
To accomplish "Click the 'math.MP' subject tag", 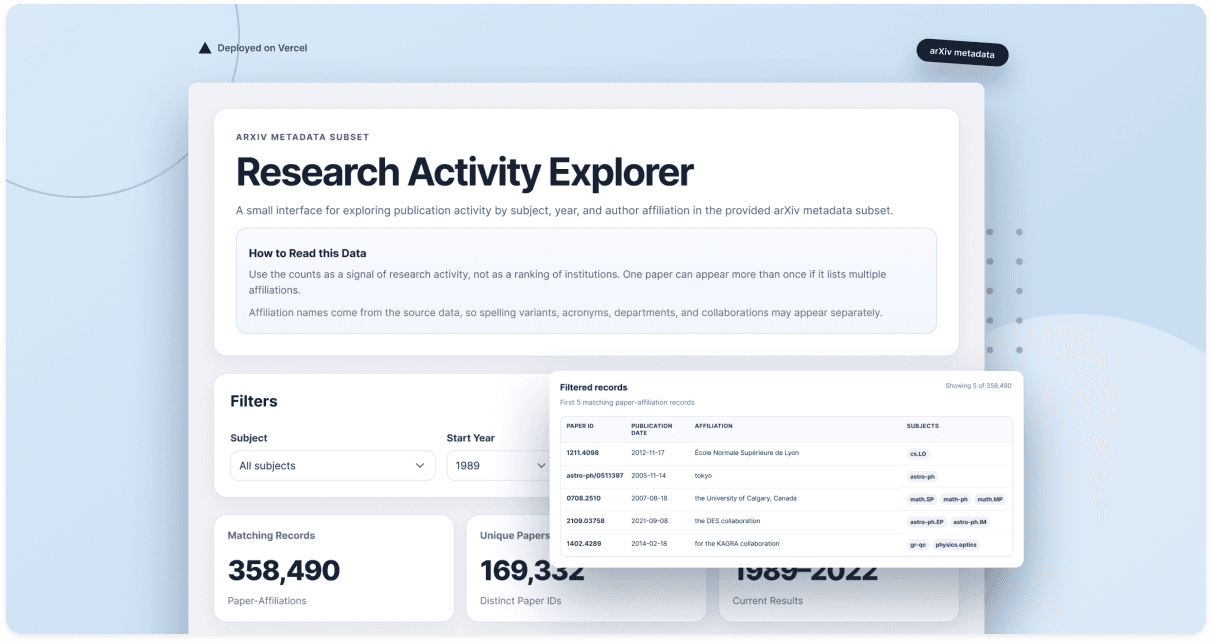I will pos(989,499).
